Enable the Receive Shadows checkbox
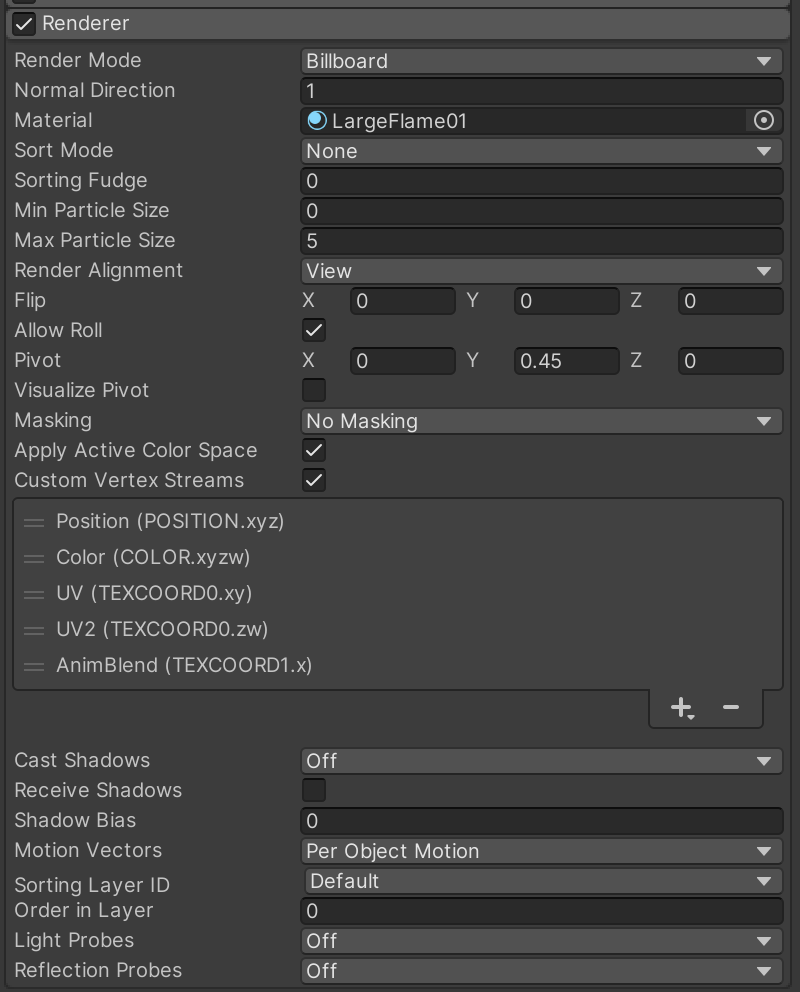This screenshot has height=992, width=800. 314,790
